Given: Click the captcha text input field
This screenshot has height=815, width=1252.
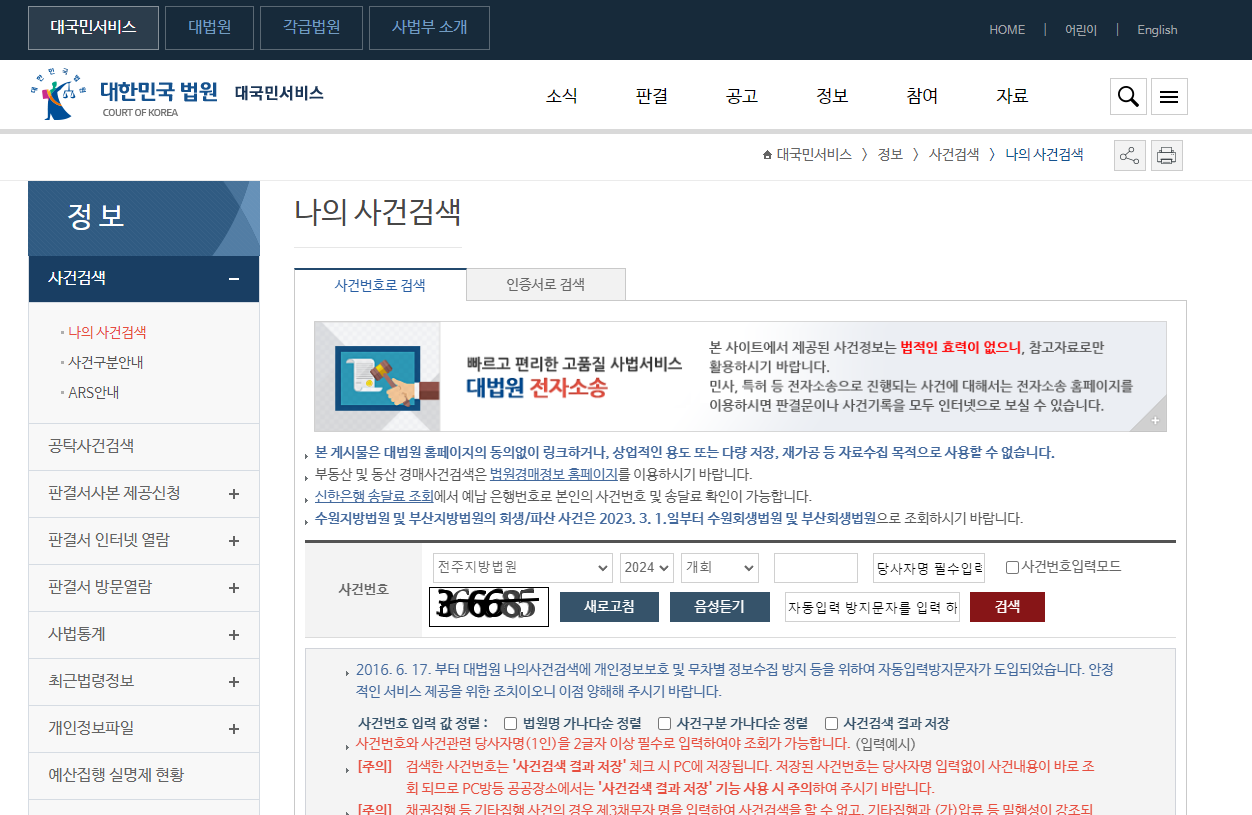Looking at the screenshot, I should click(x=872, y=607).
